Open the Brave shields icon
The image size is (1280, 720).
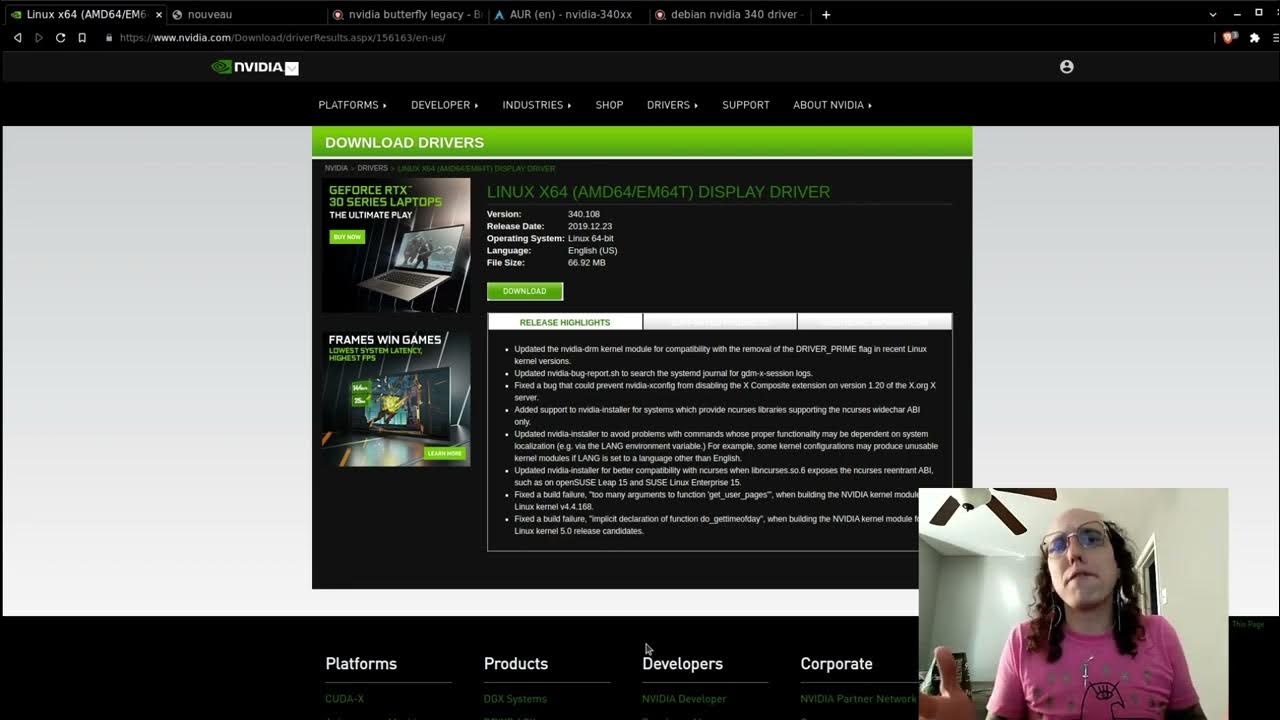click(1230, 38)
